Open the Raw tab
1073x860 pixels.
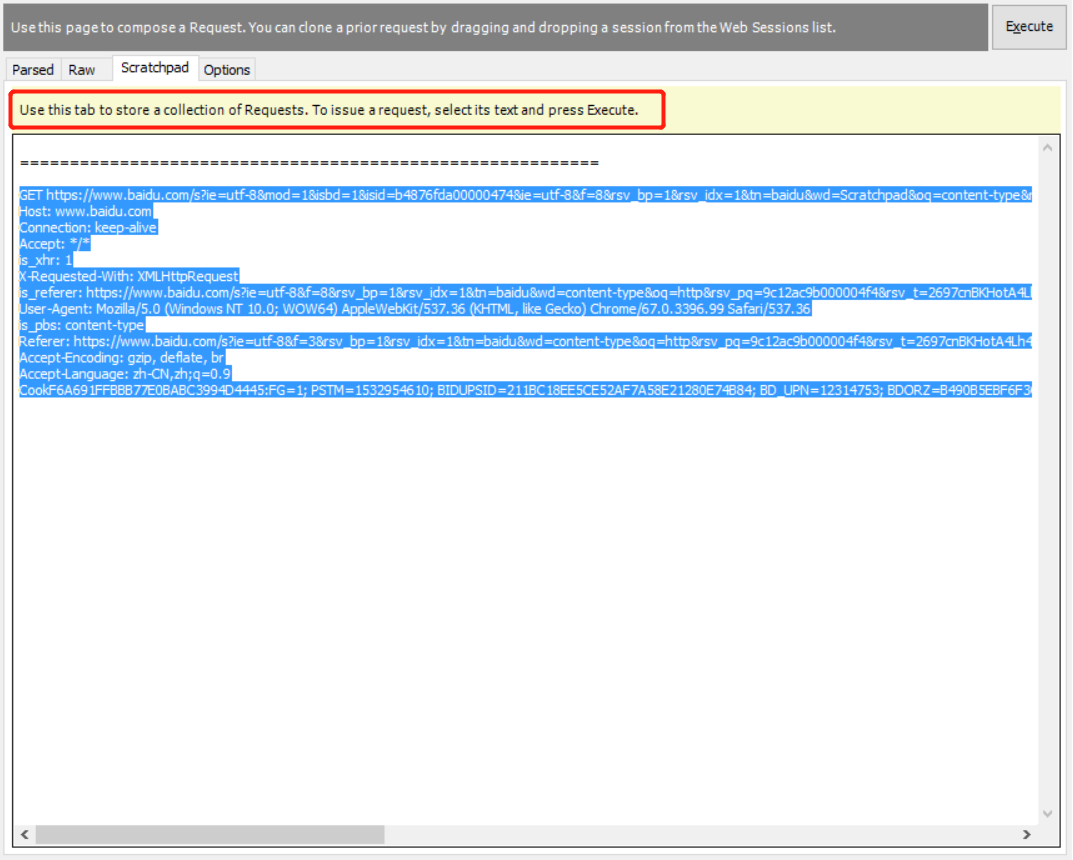(82, 70)
